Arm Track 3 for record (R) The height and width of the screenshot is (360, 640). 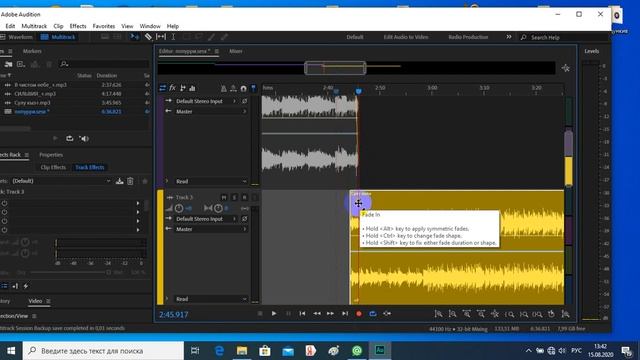pos(244,198)
